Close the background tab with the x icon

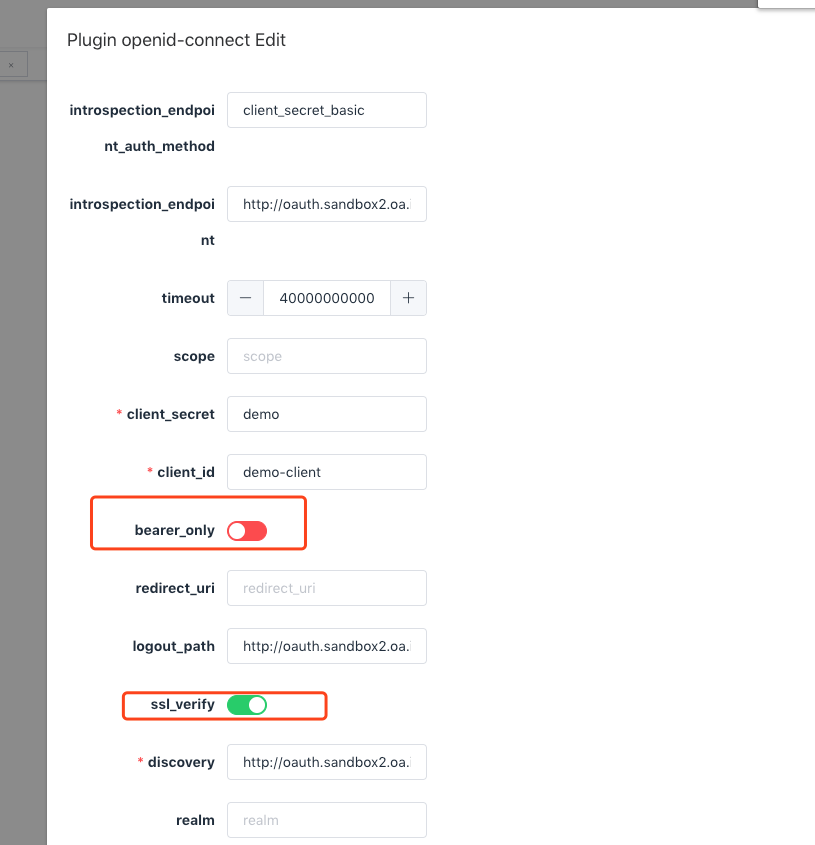pyautogui.click(x=12, y=64)
